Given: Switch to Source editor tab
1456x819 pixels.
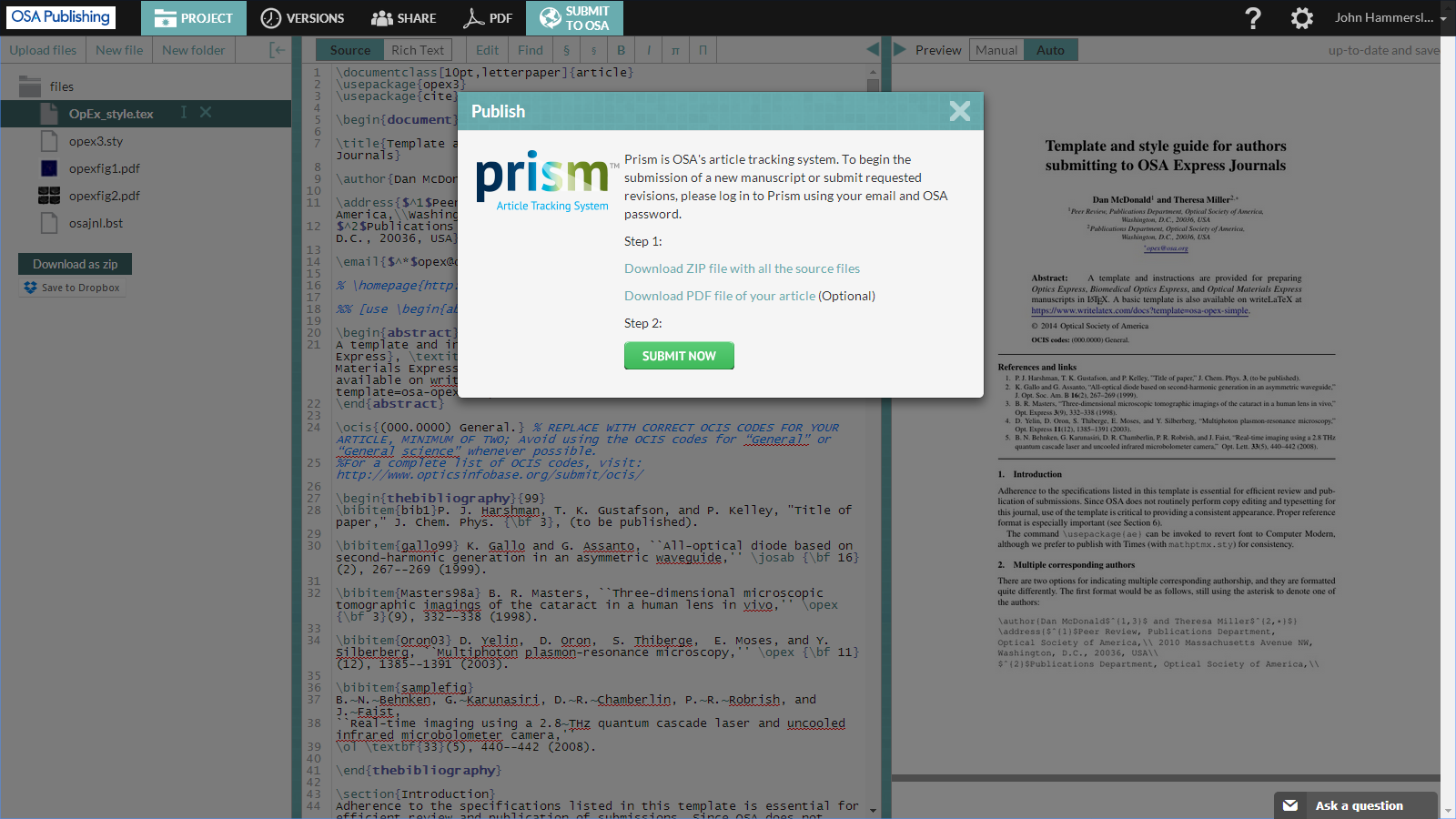Looking at the screenshot, I should click(x=350, y=50).
